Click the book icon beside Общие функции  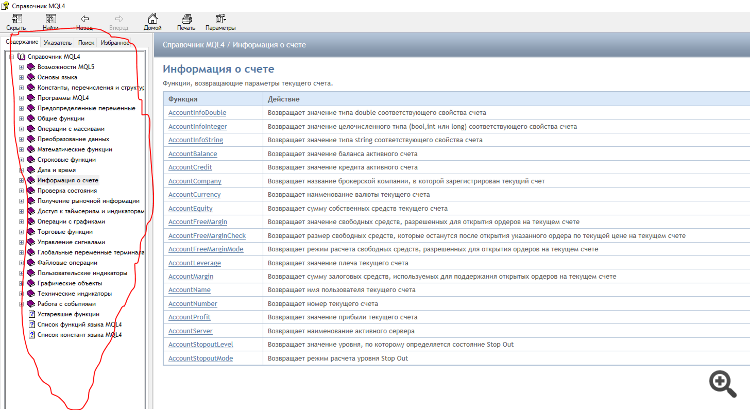click(x=31, y=118)
